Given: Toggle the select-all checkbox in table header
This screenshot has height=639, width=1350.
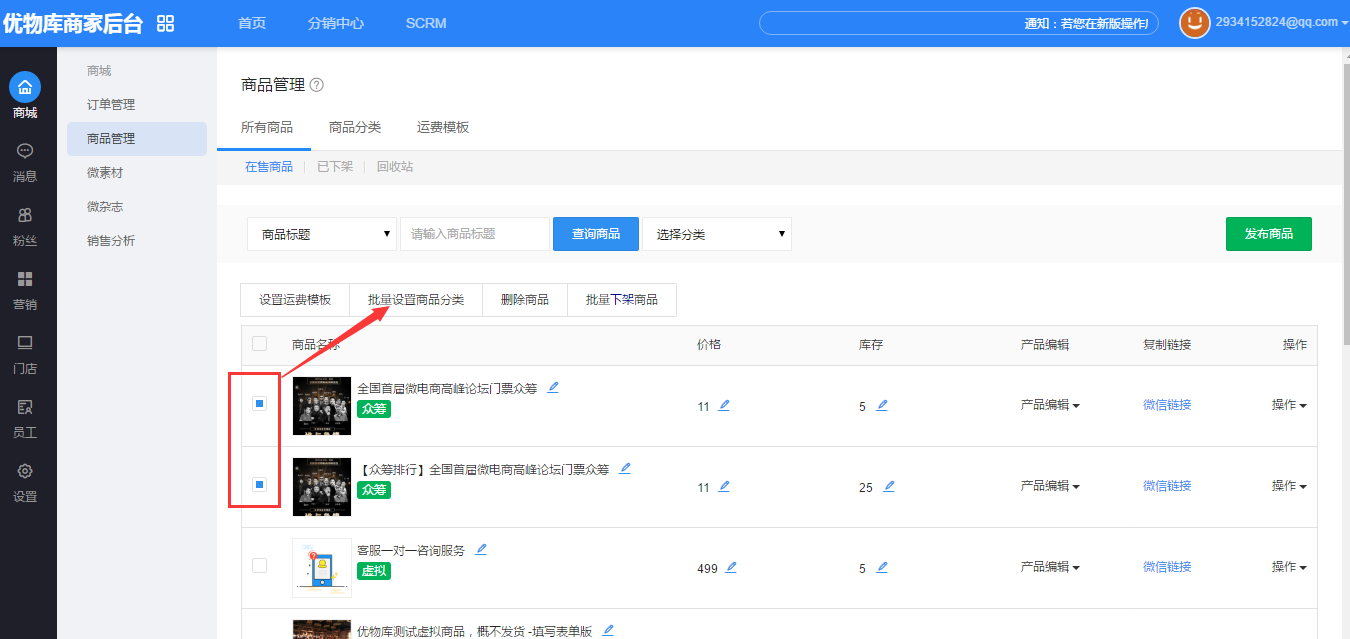Looking at the screenshot, I should (259, 344).
